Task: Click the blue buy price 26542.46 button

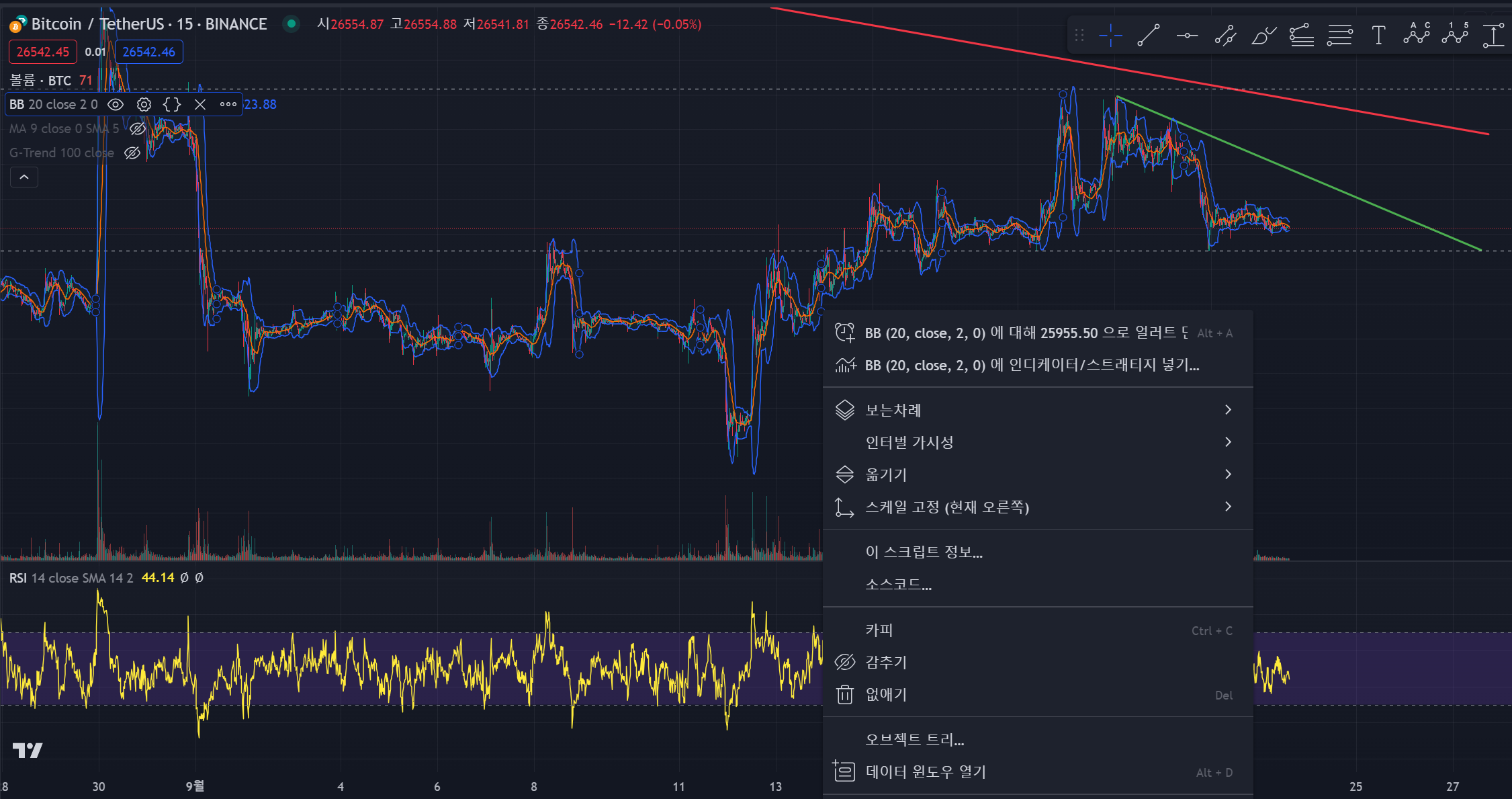Action: tap(148, 52)
